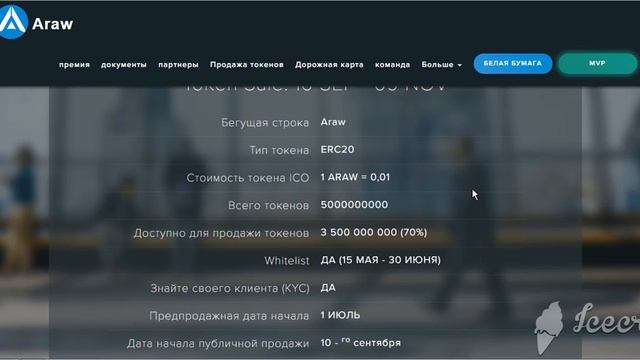The height and width of the screenshot is (360, 640).
Task: Click Знайте своего клиента (KYC) label
Action: pos(230,288)
